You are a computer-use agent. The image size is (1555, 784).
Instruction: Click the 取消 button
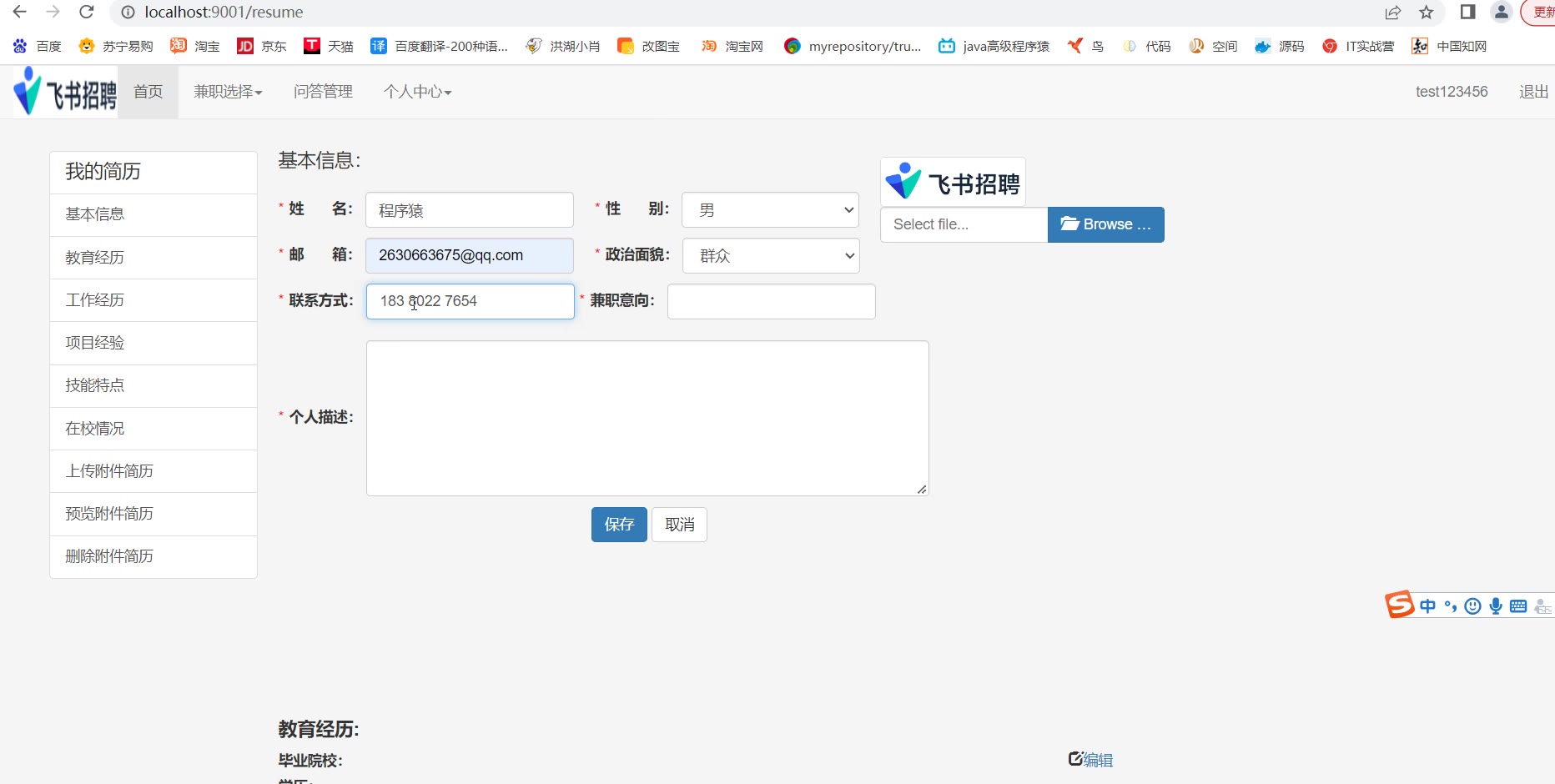pos(679,525)
